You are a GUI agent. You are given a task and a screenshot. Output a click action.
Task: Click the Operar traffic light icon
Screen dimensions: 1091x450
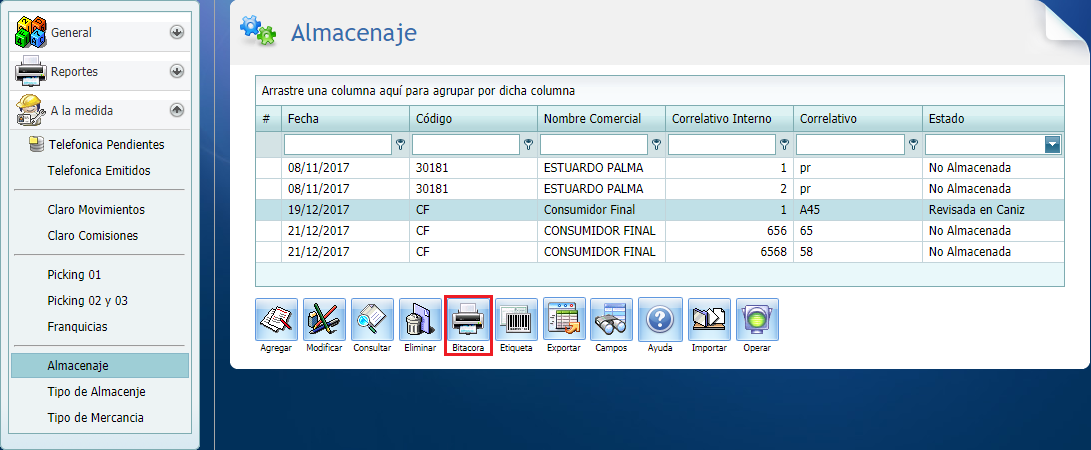pos(757,320)
